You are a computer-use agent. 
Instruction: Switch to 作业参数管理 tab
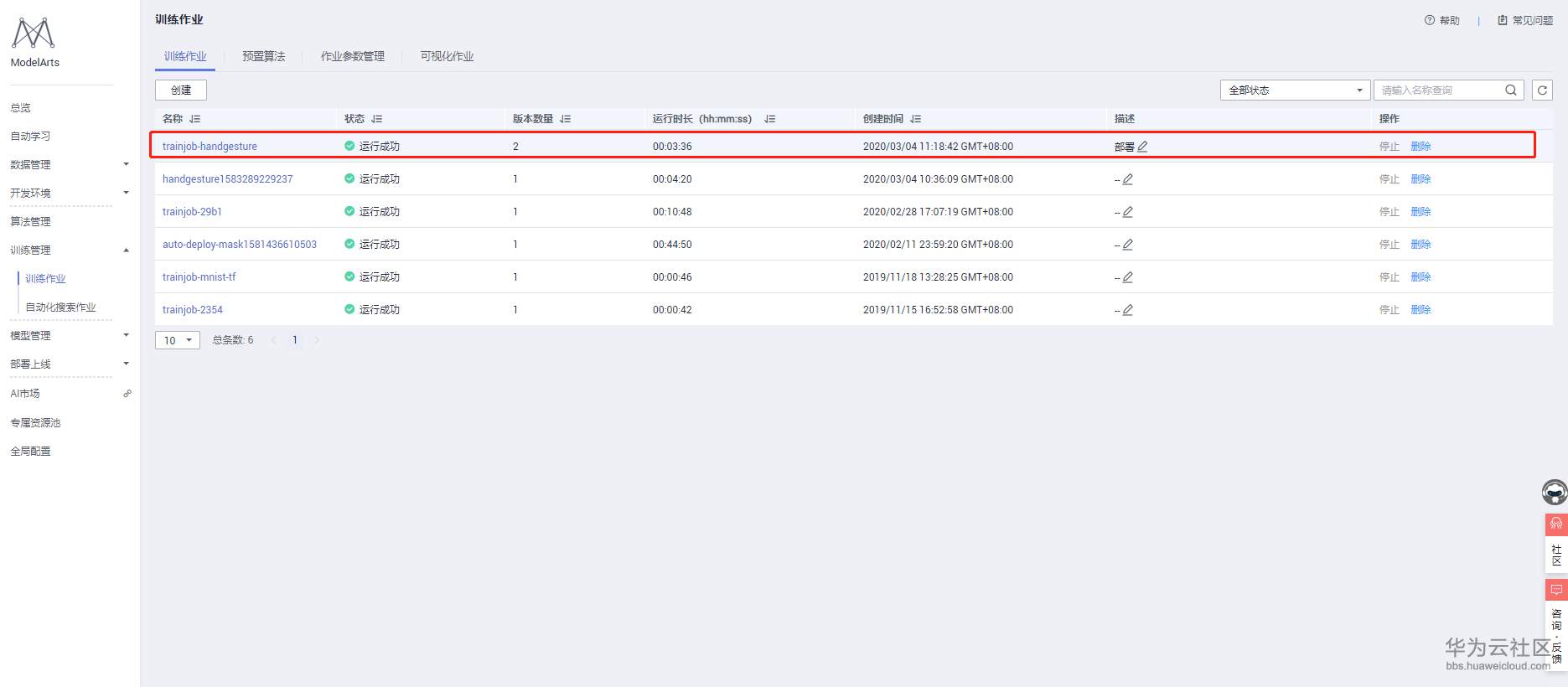(x=353, y=56)
